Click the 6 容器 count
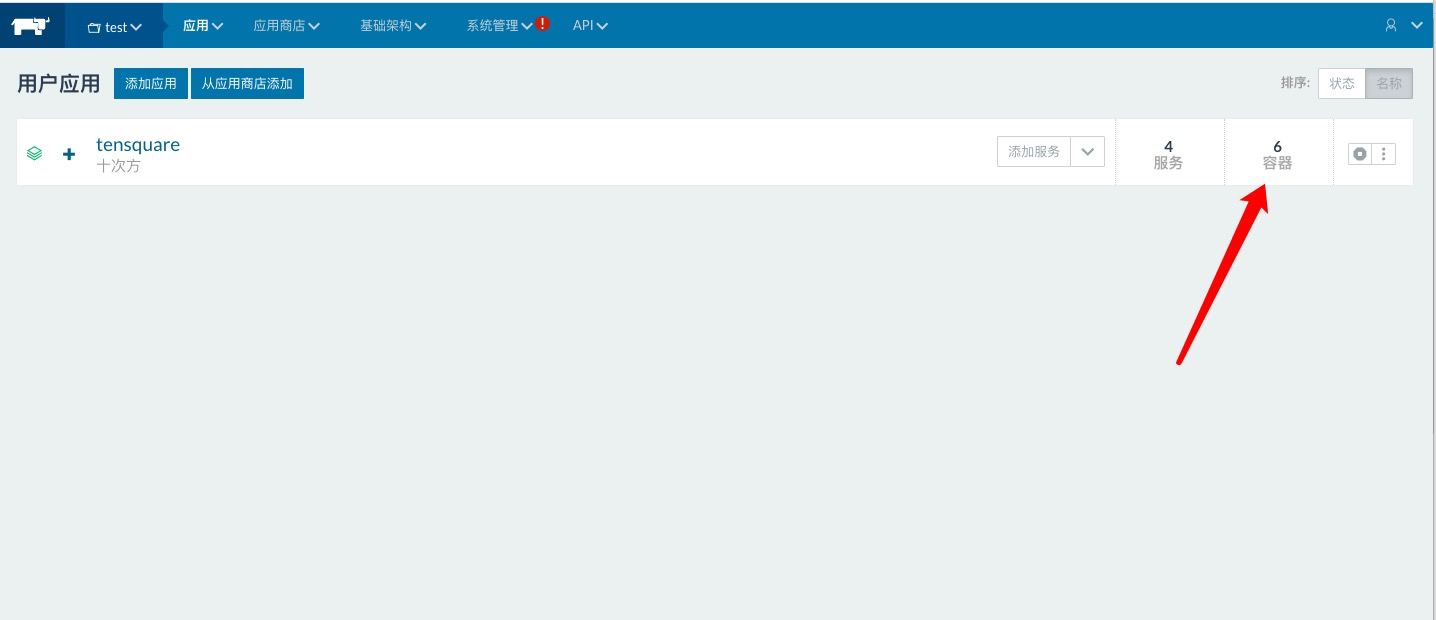The height and width of the screenshot is (620, 1436). (1277, 154)
